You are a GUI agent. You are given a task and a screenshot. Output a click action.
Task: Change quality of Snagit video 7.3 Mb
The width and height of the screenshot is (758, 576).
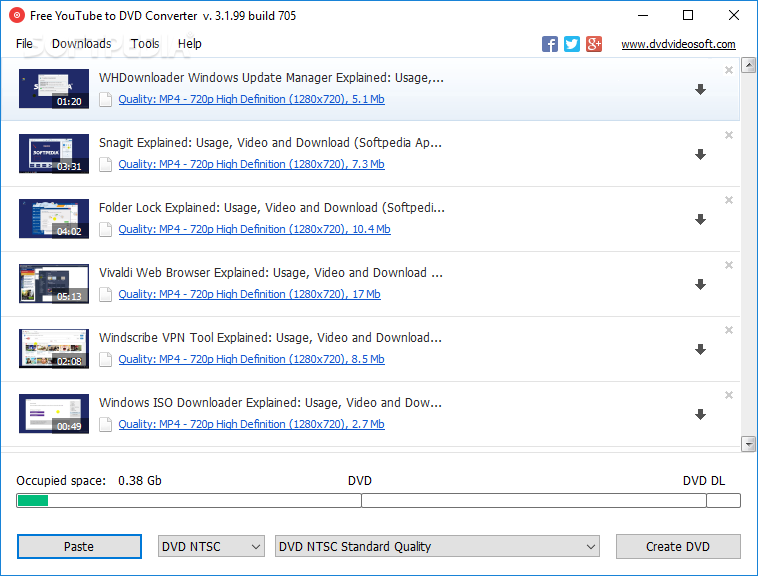[x=251, y=164]
